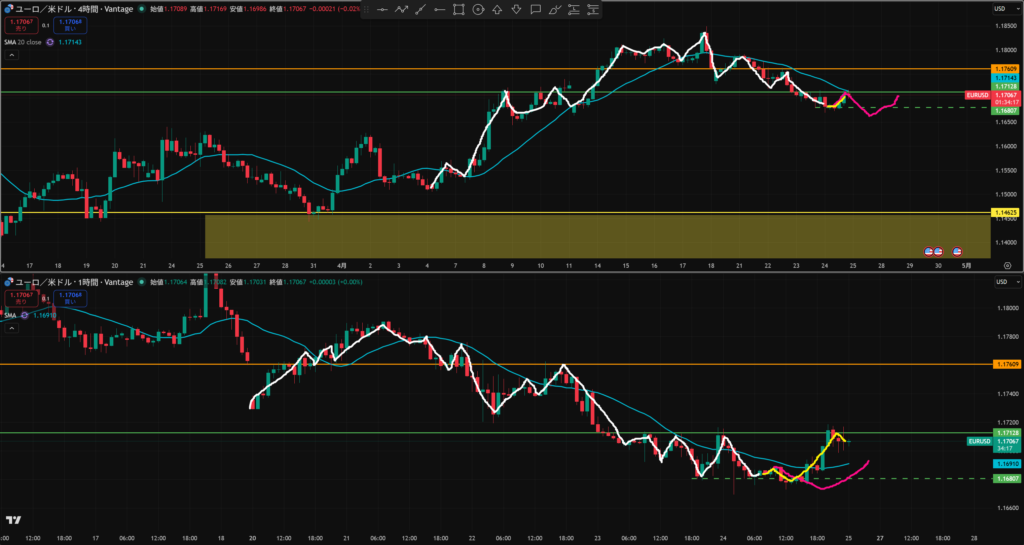Open USD currency dropdown on upper chart

click(x=999, y=8)
